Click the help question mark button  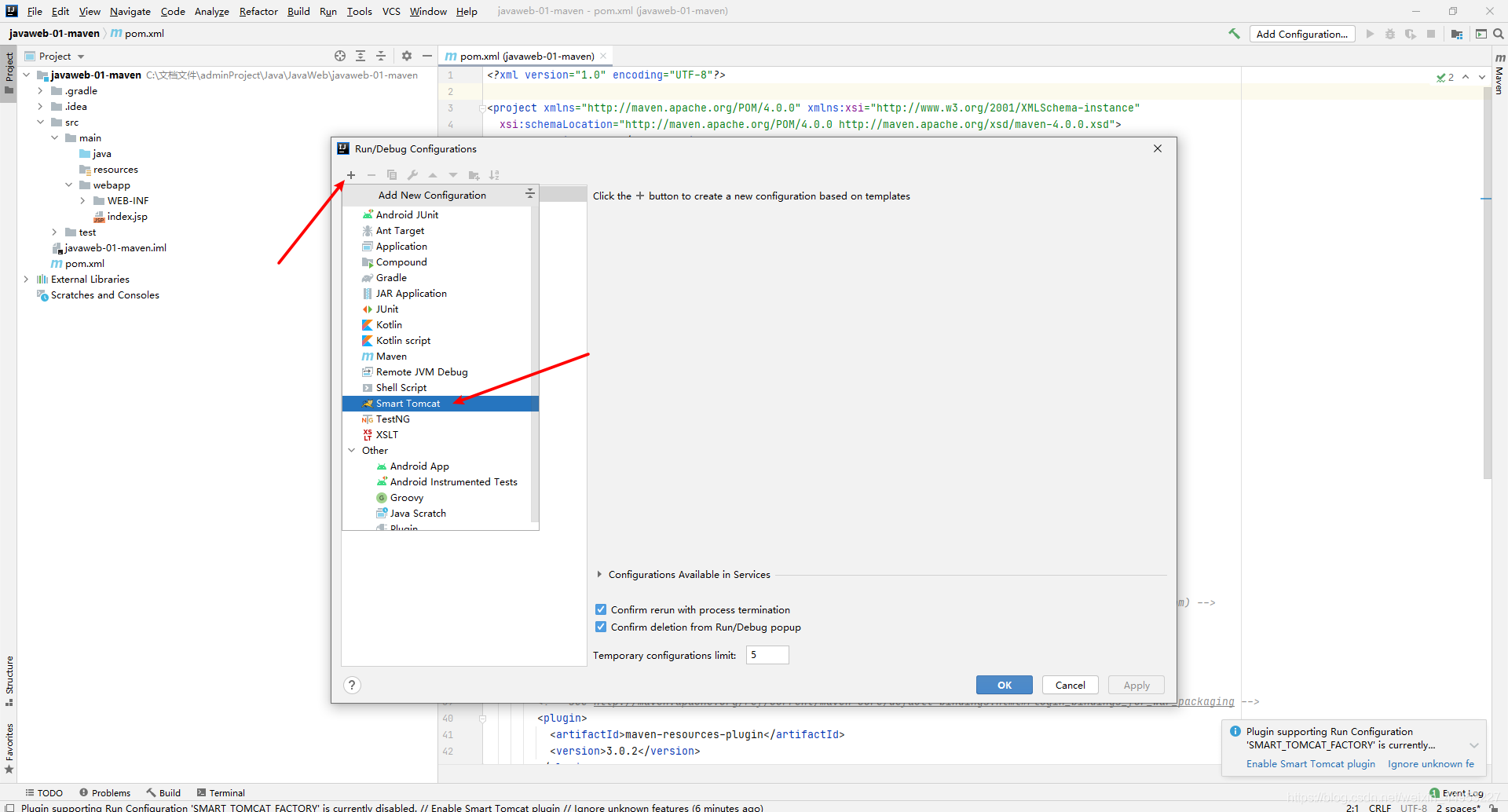[x=353, y=685]
